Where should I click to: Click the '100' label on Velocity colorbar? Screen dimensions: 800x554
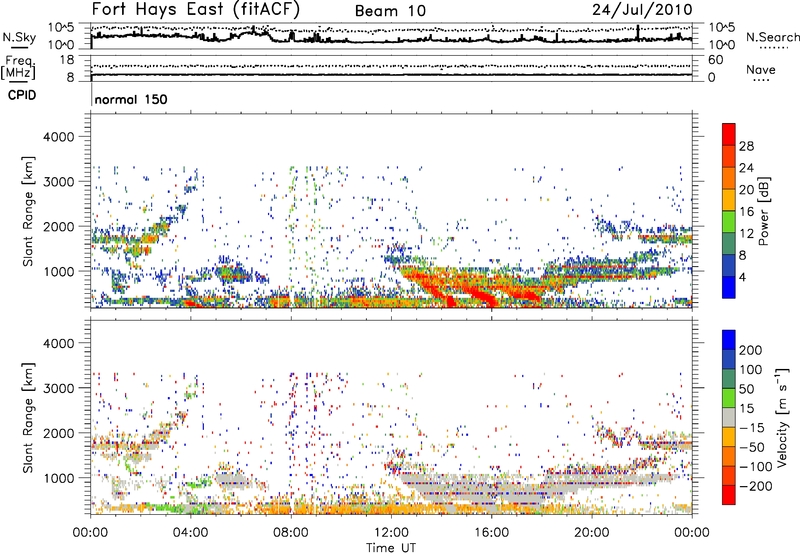(751, 370)
